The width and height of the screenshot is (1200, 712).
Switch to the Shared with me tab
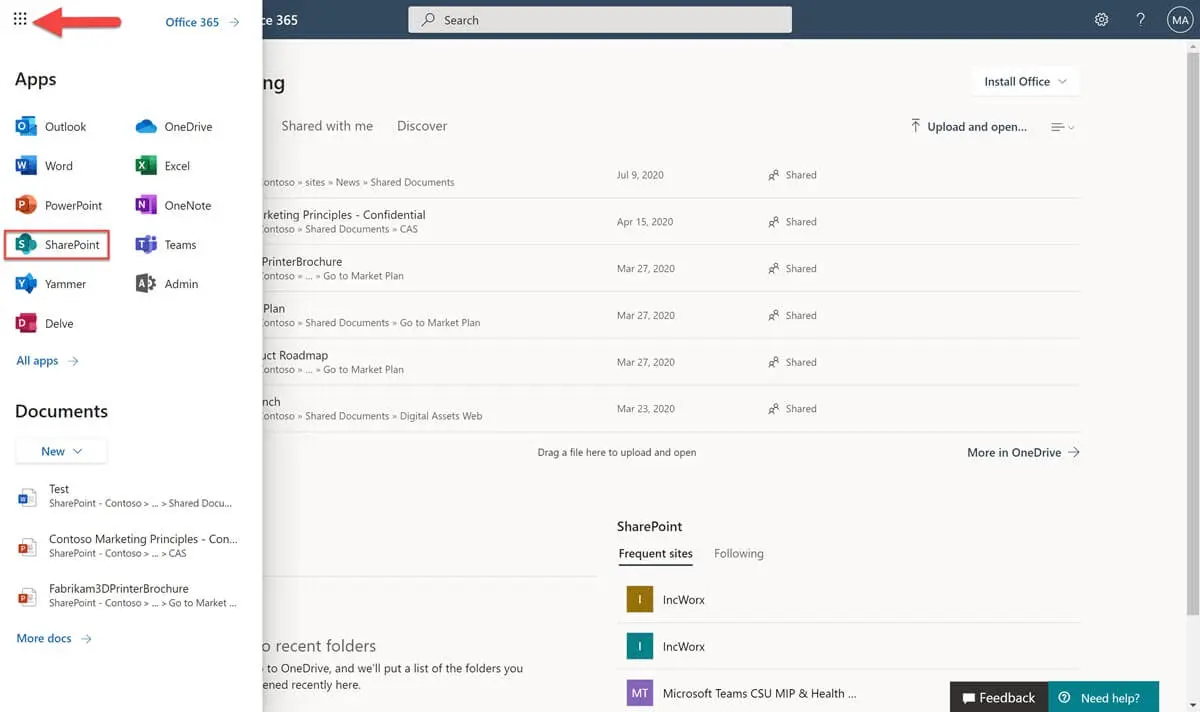click(x=327, y=126)
